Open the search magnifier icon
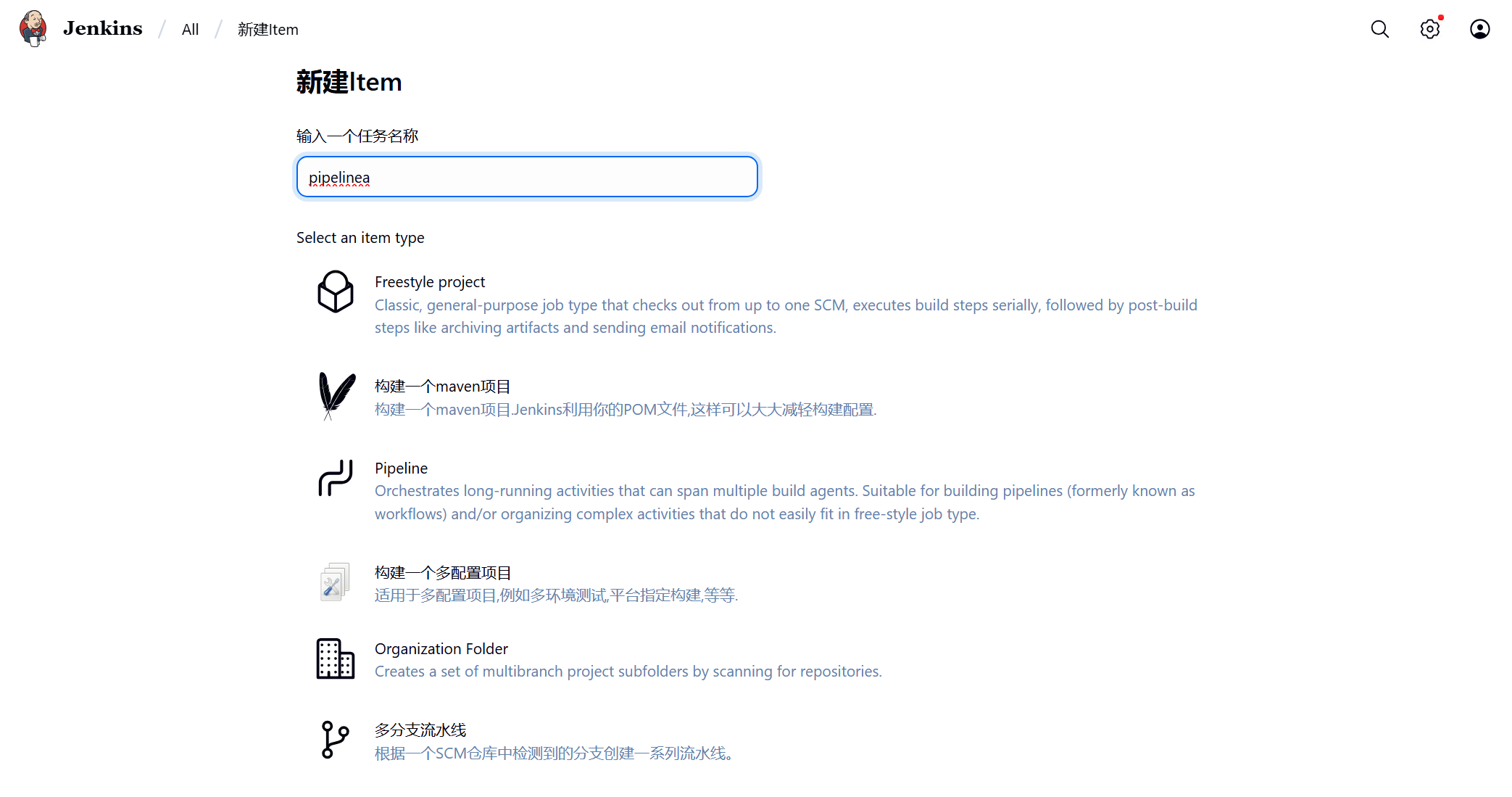The image size is (1512, 797). (x=1379, y=29)
